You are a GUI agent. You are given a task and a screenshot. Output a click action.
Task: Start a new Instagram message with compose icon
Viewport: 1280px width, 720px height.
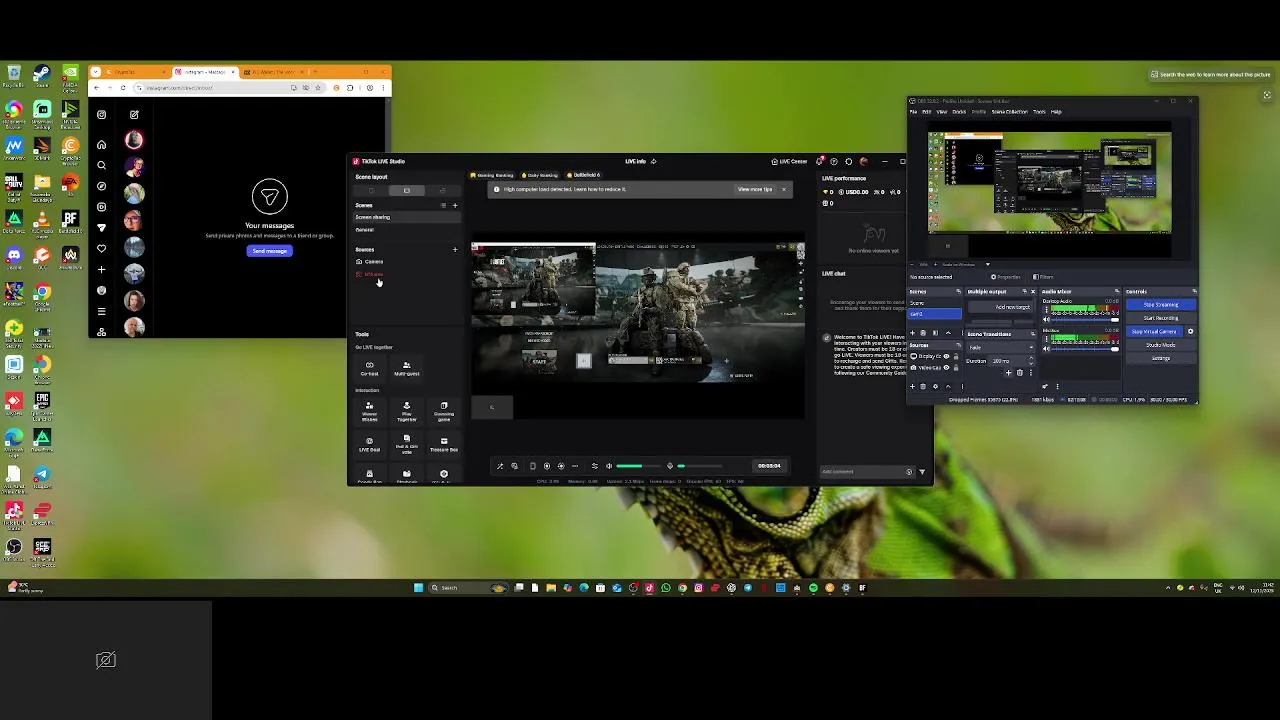134,114
